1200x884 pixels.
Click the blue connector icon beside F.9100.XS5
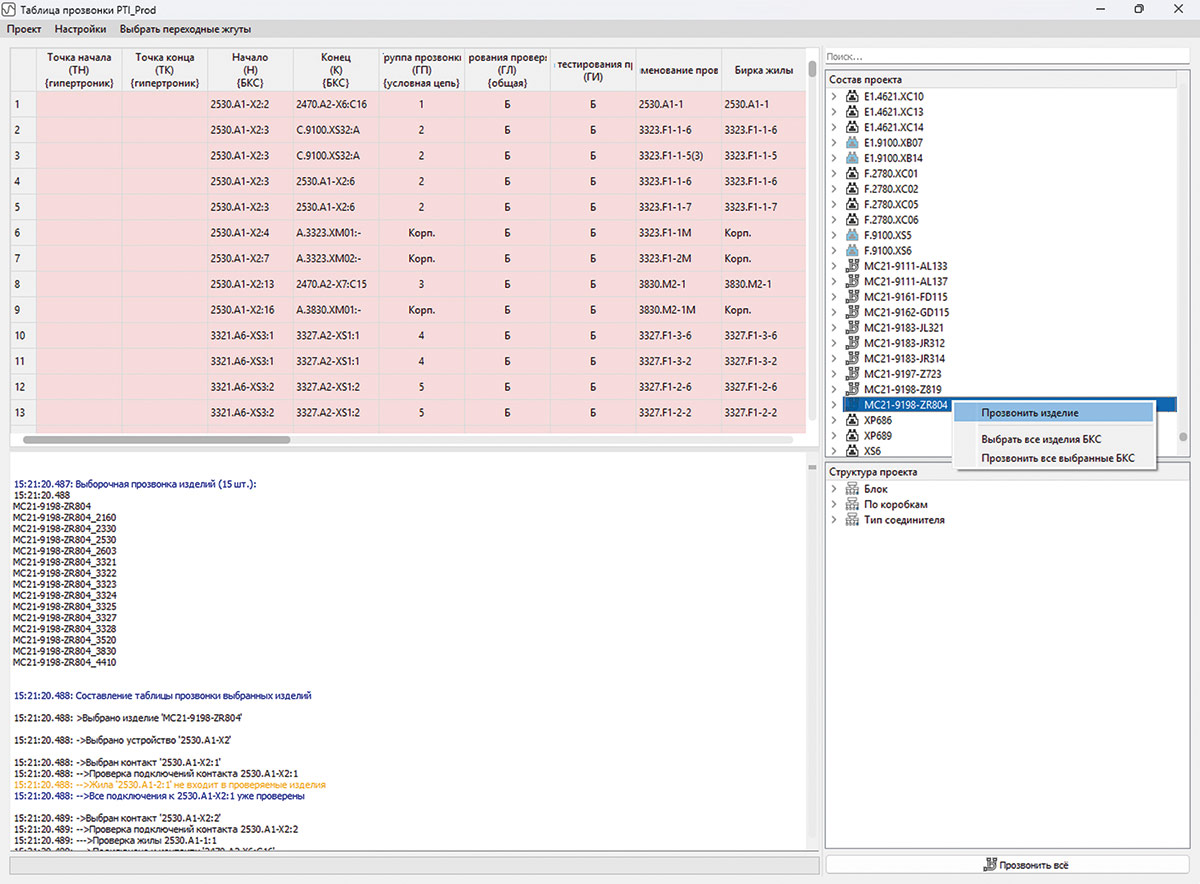(x=853, y=236)
